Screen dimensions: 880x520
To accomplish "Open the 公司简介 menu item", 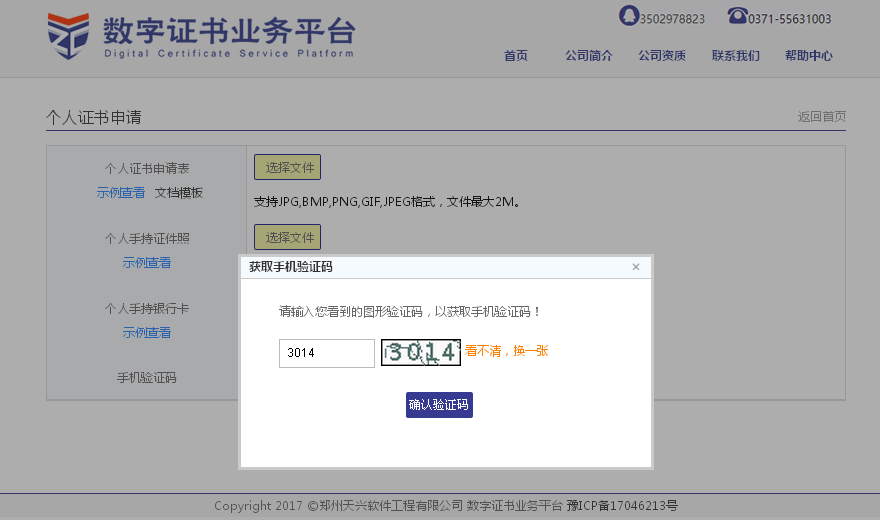I will [x=589, y=56].
